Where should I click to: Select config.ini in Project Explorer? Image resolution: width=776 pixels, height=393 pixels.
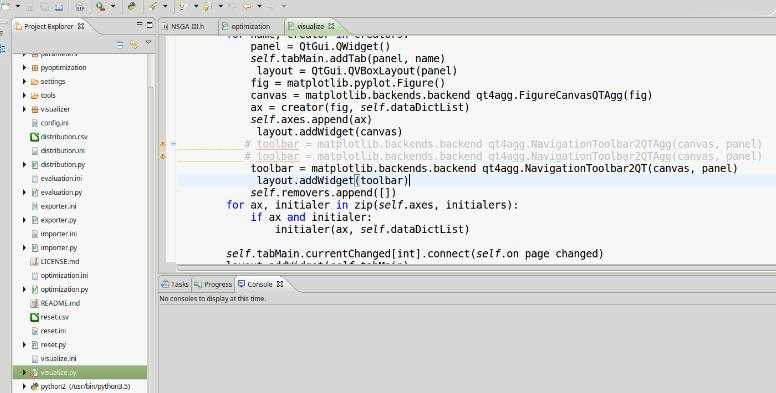(54, 123)
